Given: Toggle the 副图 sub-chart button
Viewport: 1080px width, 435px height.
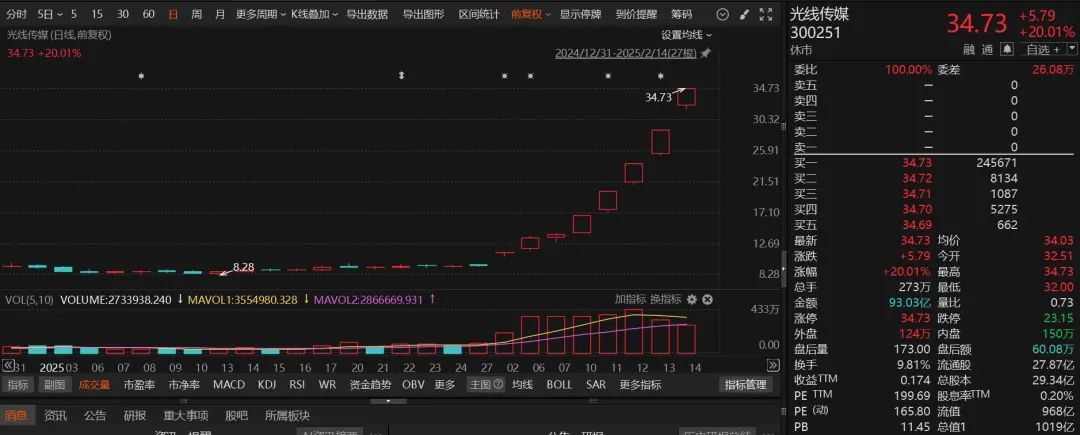Looking at the screenshot, I should [54, 385].
